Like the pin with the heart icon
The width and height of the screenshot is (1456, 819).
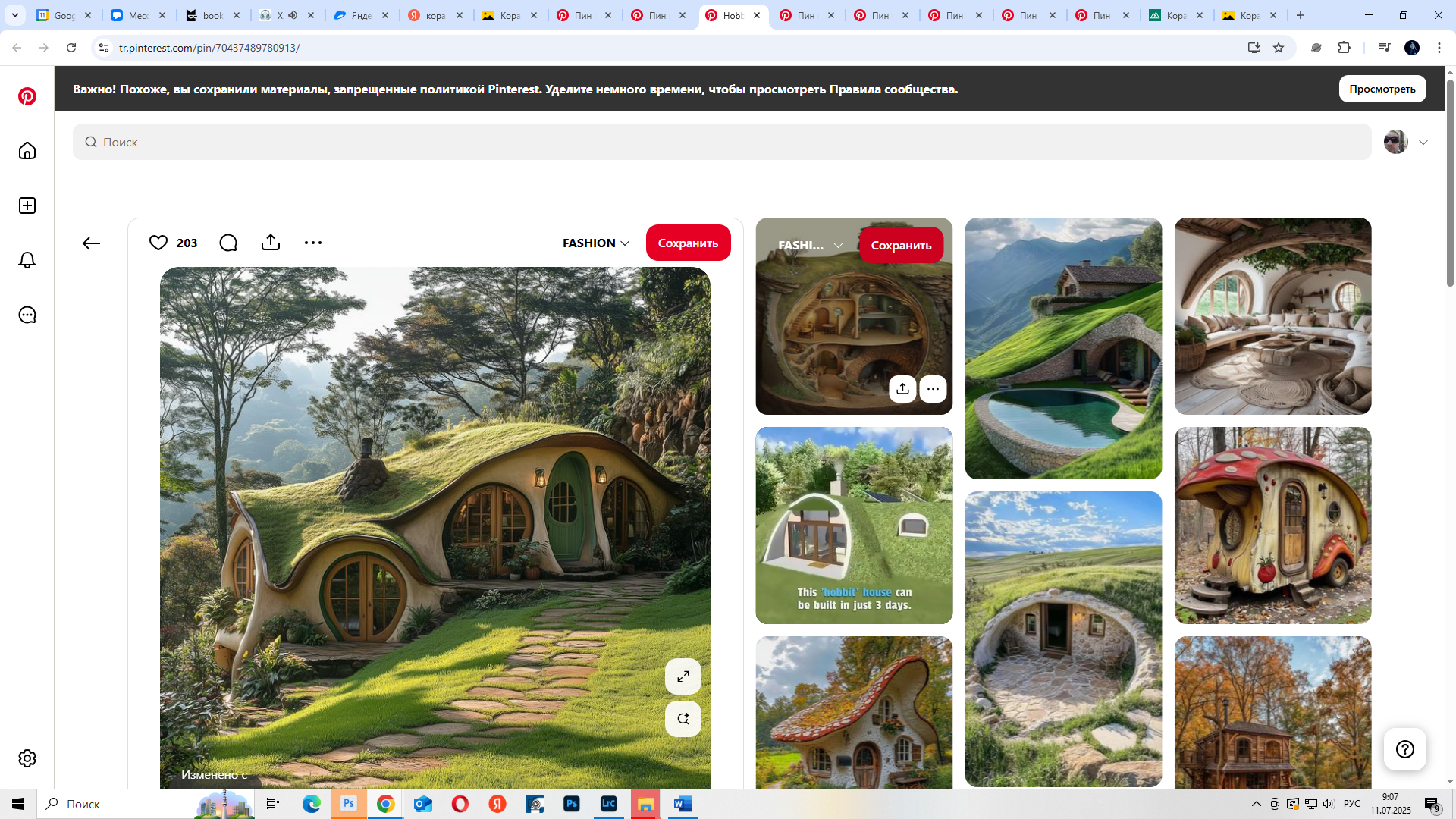tap(158, 243)
